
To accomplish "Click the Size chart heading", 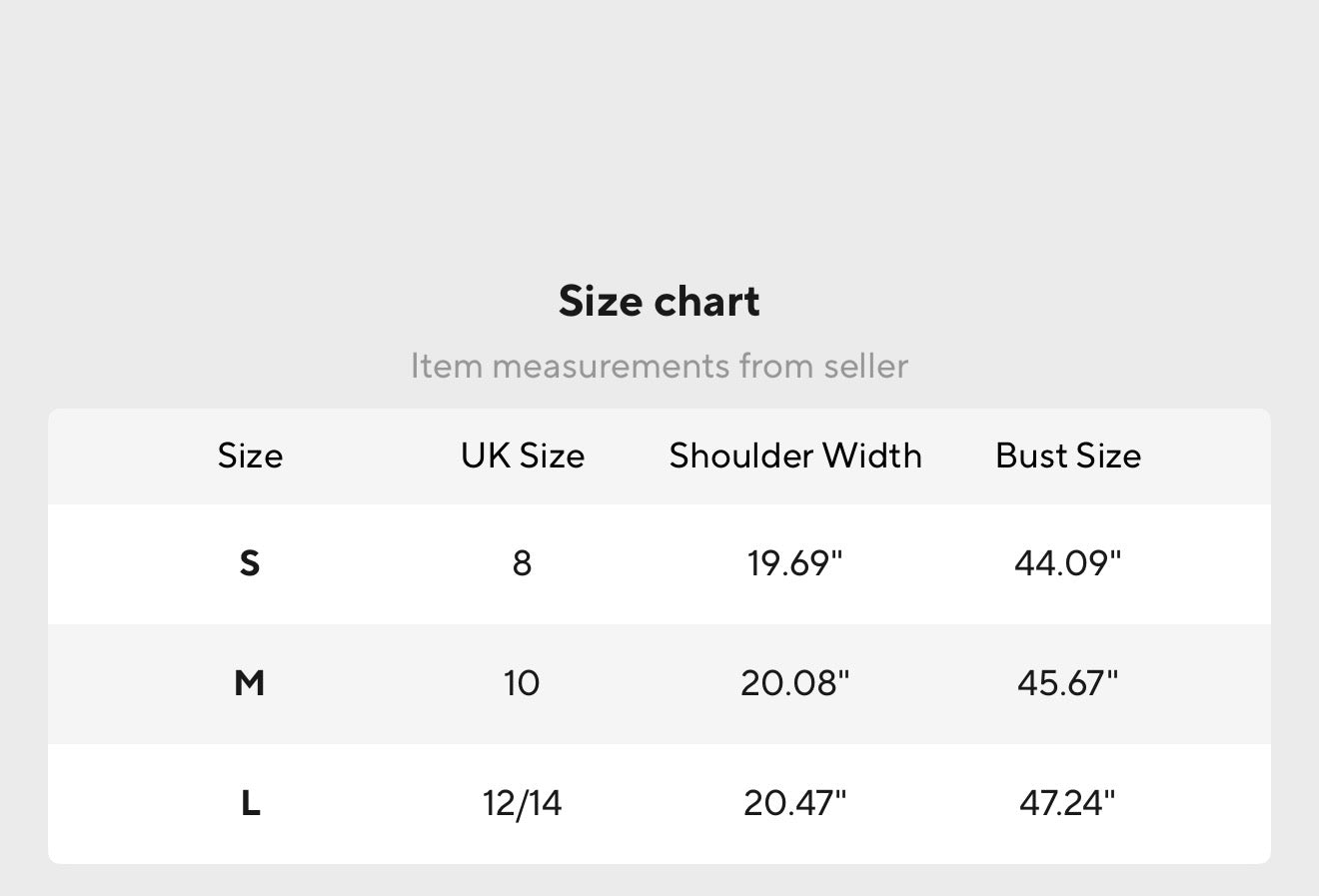I will [x=659, y=302].
